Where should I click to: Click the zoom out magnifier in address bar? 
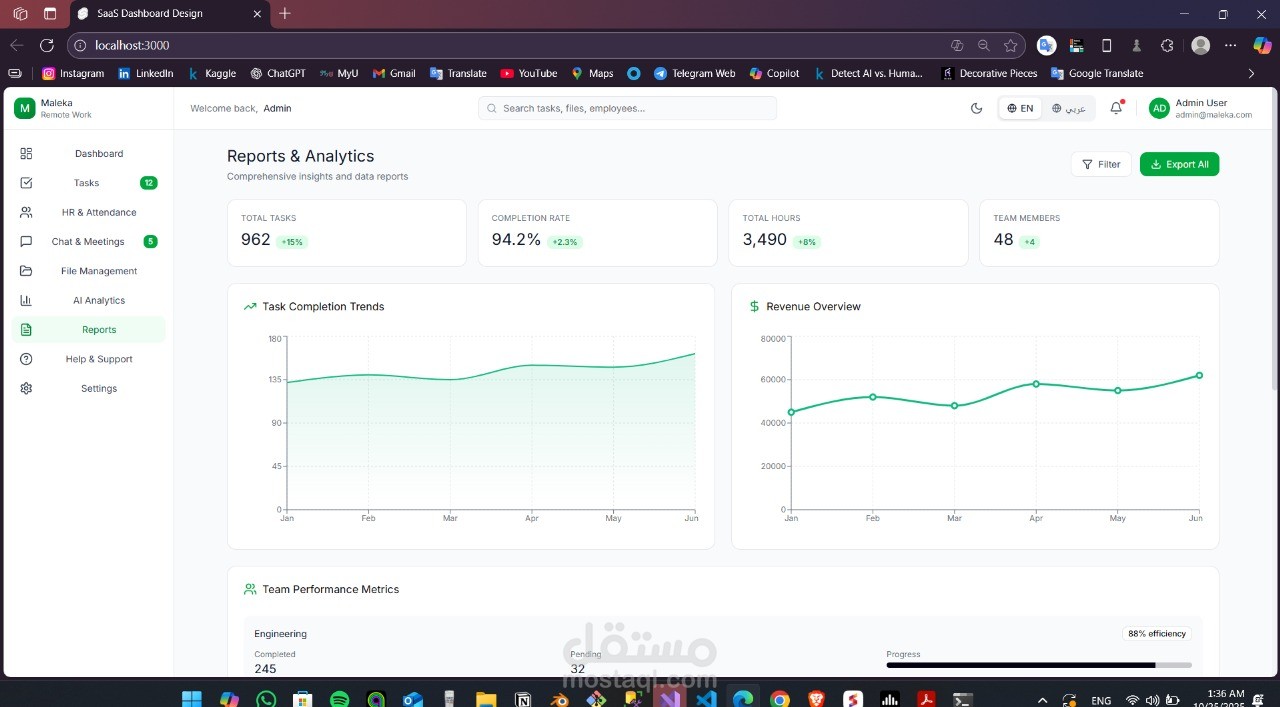click(x=984, y=45)
